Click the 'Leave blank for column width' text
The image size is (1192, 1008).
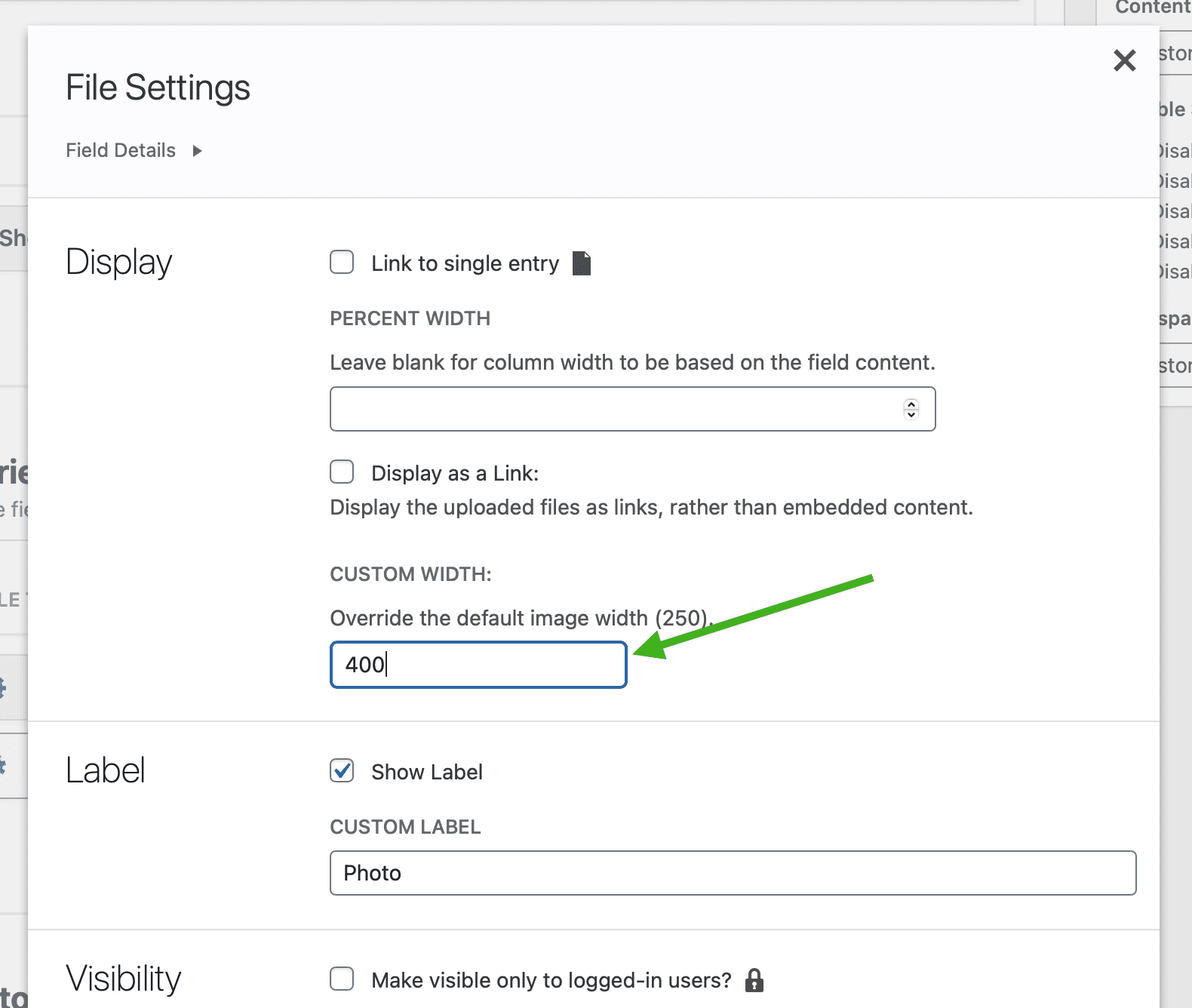tap(632, 362)
